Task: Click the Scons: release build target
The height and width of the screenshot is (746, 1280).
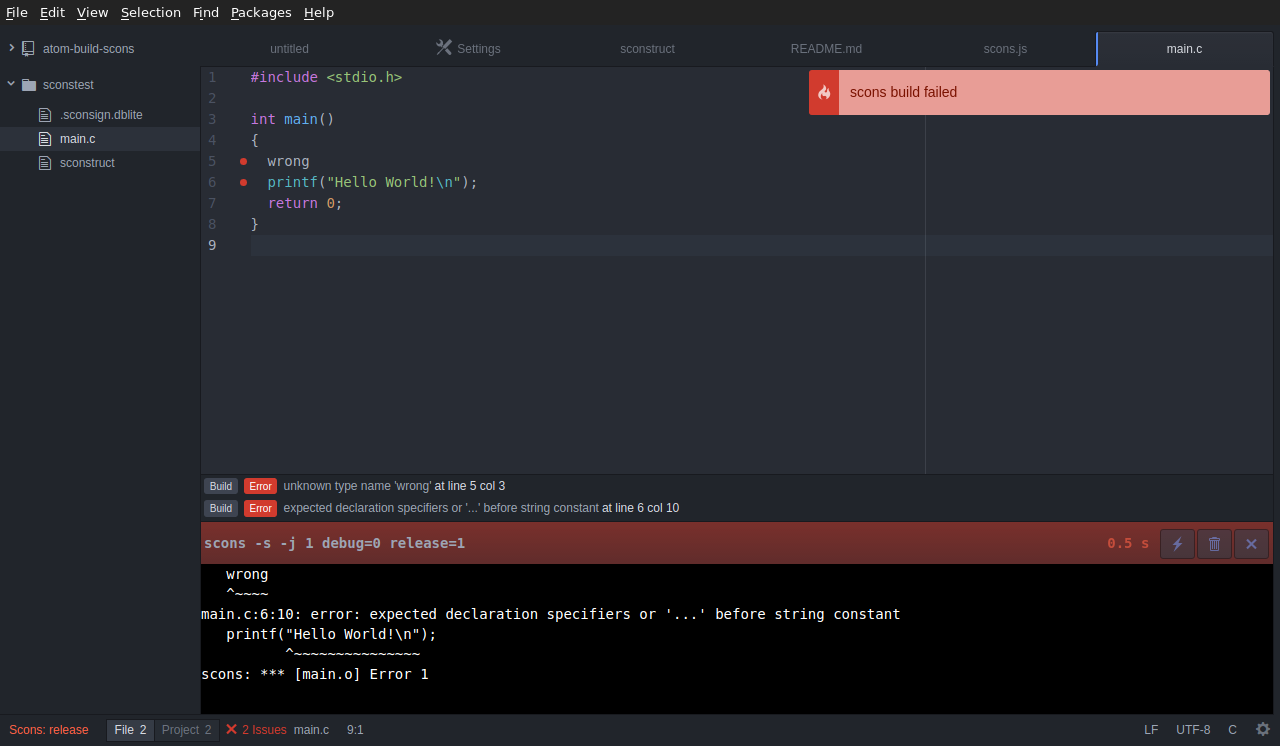Action: pos(49,730)
